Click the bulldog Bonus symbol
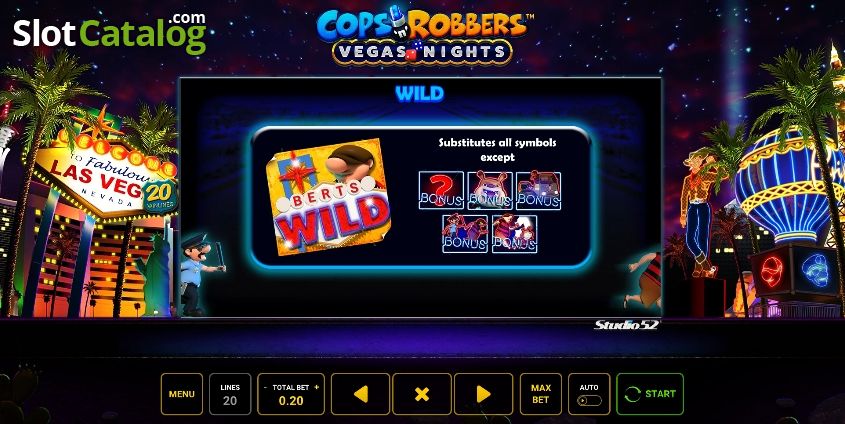845x424 pixels. click(x=490, y=190)
